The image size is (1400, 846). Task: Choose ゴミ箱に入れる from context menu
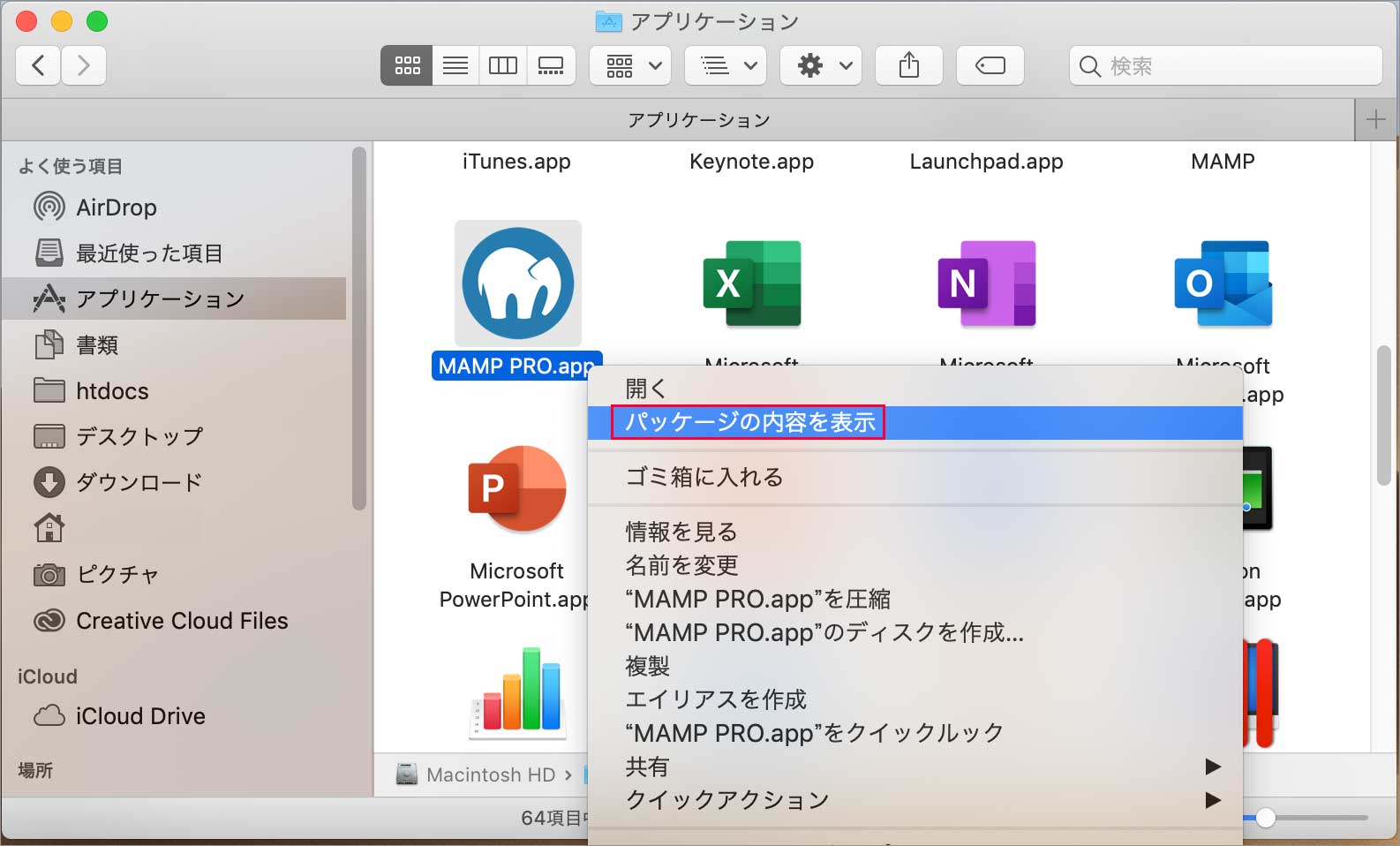(915, 478)
